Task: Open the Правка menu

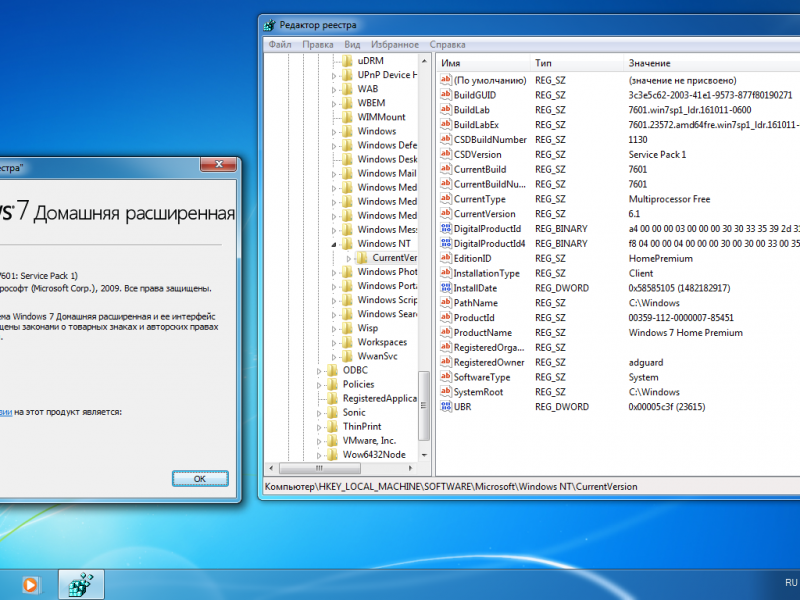Action: pos(318,44)
